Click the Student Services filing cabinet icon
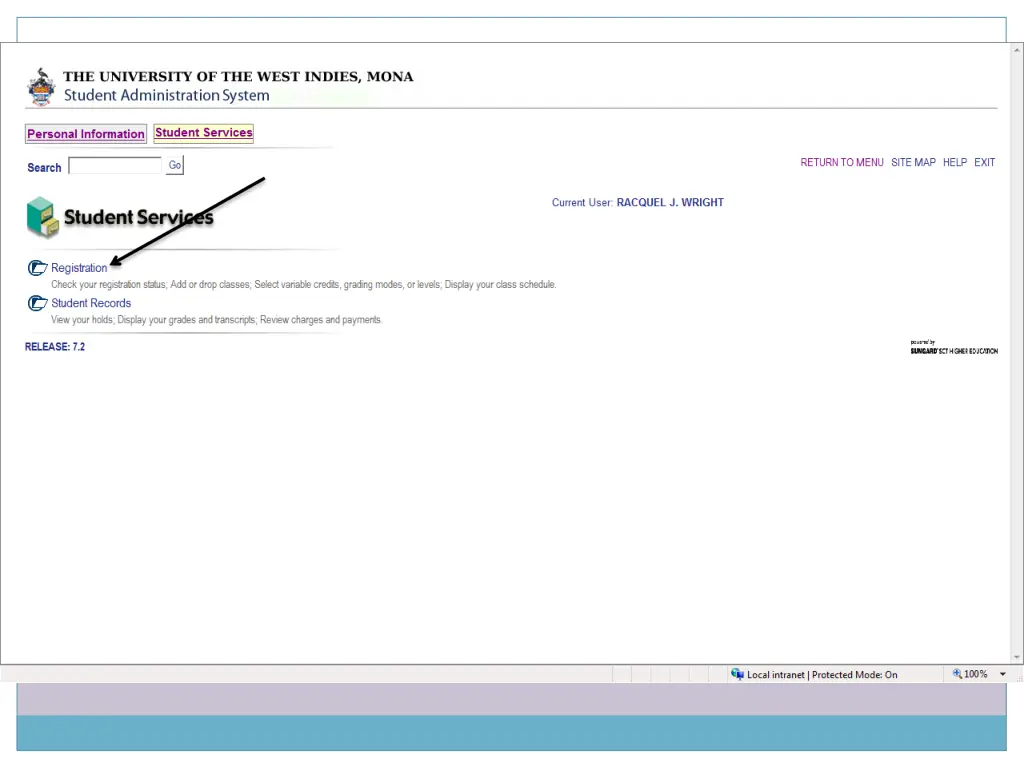 42,217
